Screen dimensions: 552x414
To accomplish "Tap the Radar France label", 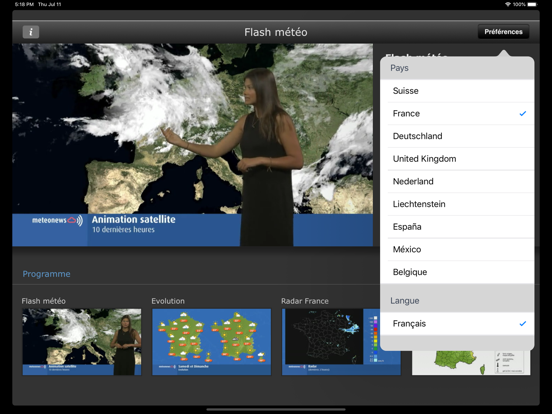I will (305, 301).
